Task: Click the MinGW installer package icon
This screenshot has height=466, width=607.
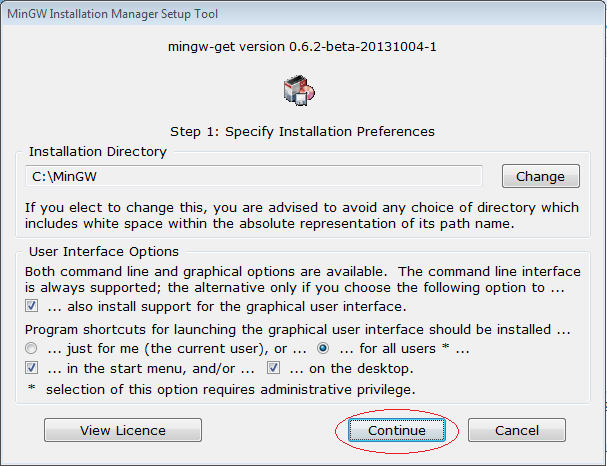Action: pos(299,90)
